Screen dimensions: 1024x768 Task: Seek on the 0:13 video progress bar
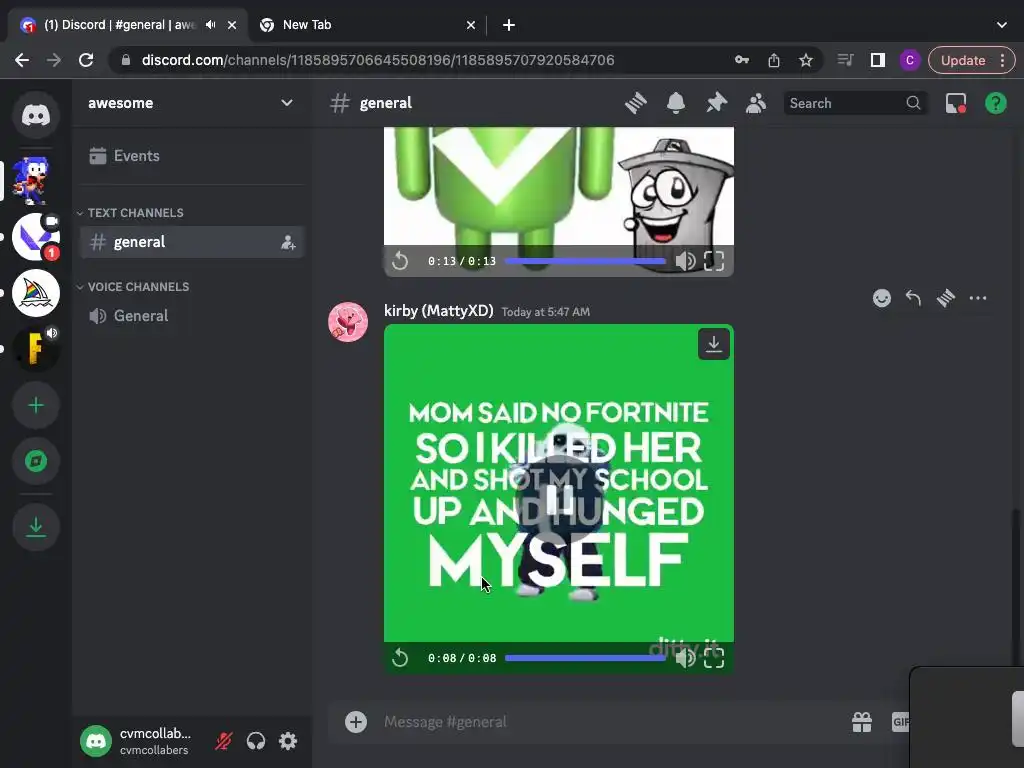click(585, 261)
